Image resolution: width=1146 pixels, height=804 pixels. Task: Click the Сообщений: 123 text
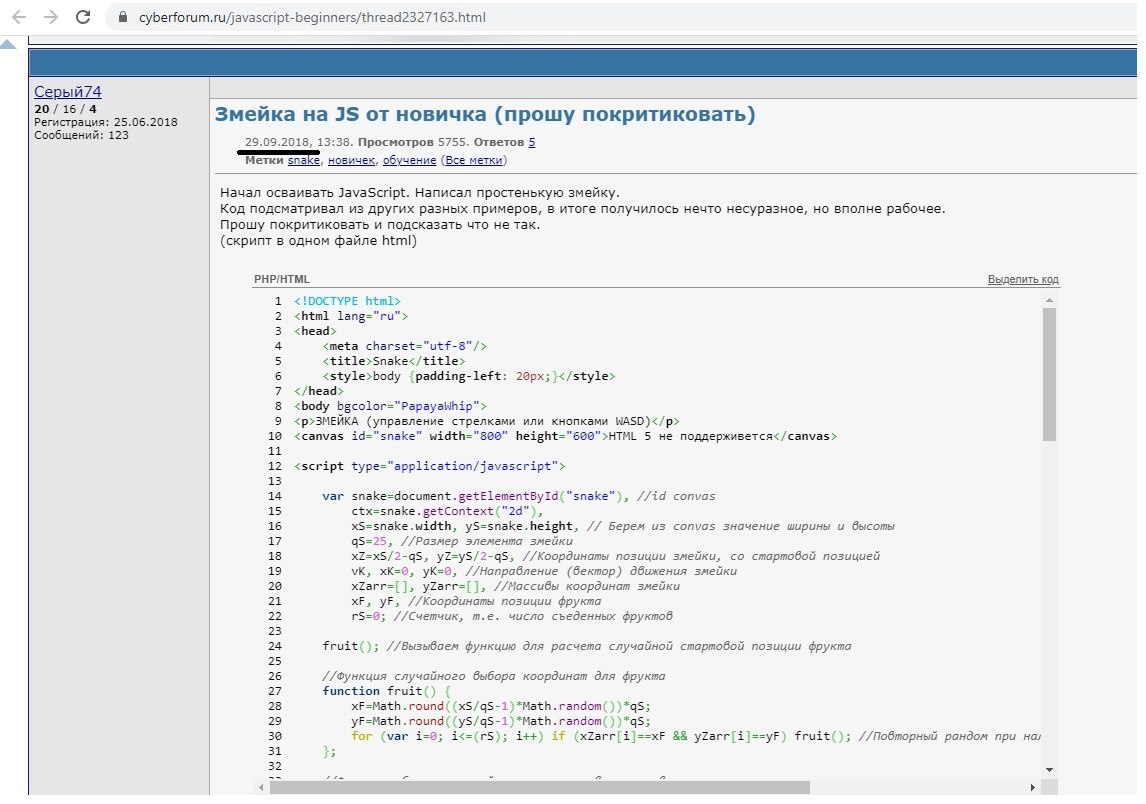tap(81, 135)
